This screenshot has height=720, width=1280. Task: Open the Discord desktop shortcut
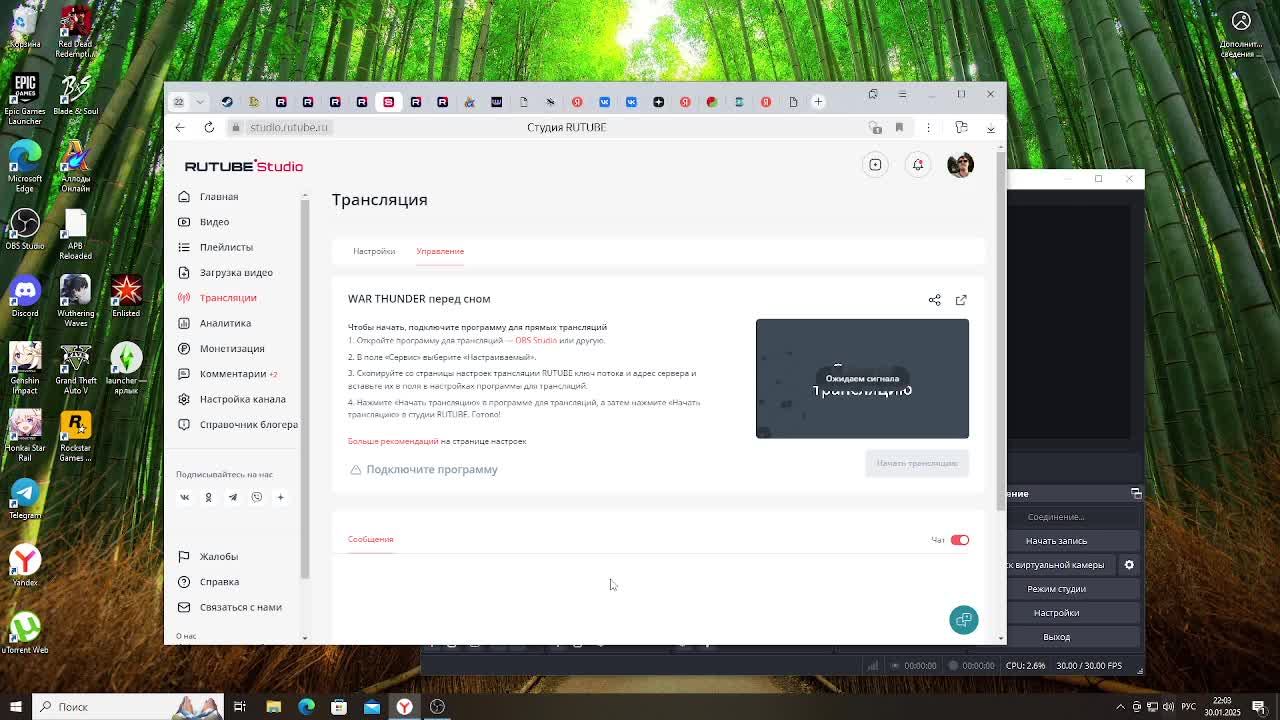click(25, 296)
